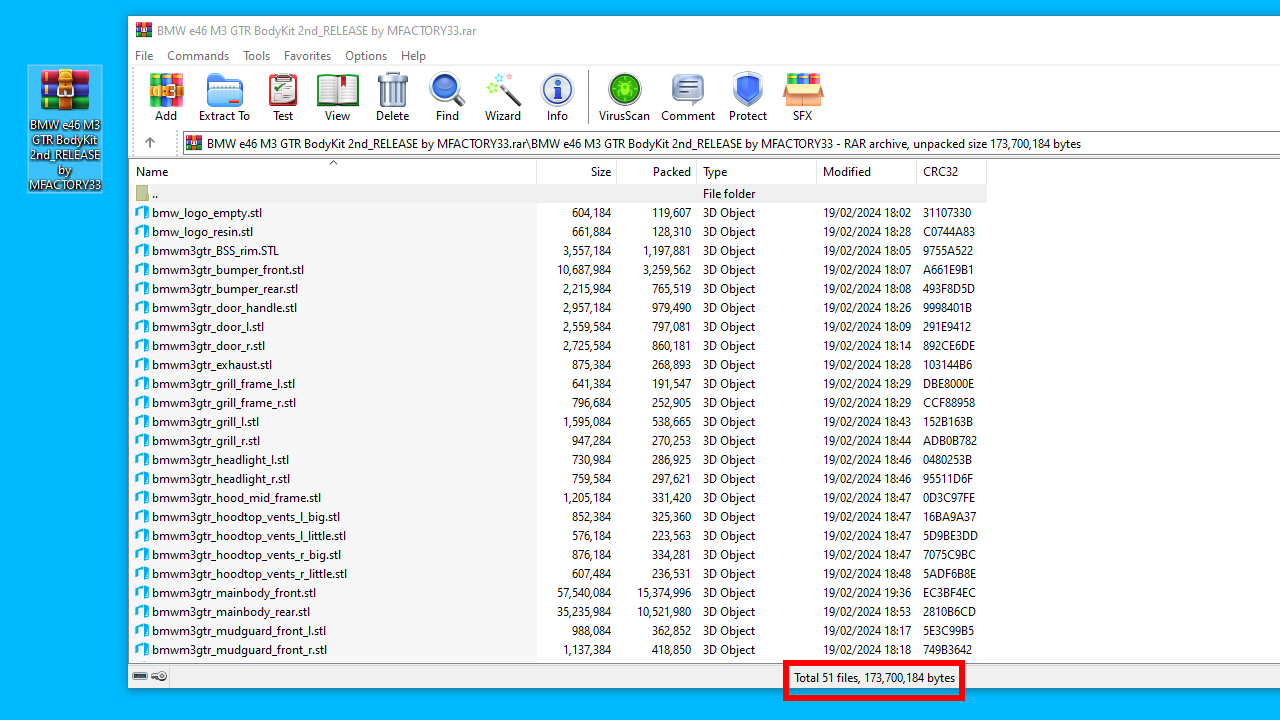Select bmwm3gtr_mudguard_front_r.stl file
1280x720 pixels.
(558, 650)
